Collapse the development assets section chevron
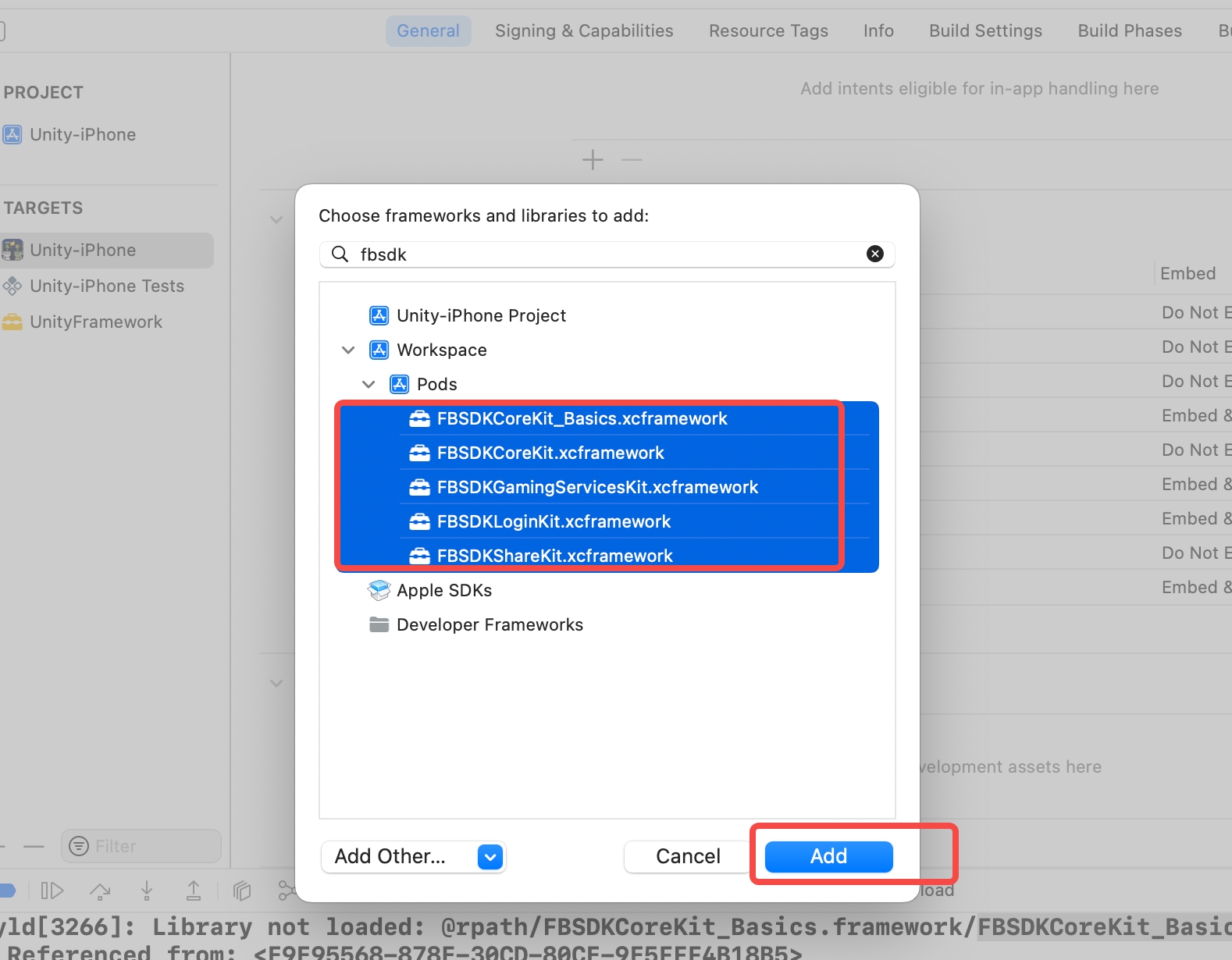The height and width of the screenshot is (960, 1232). click(x=276, y=683)
